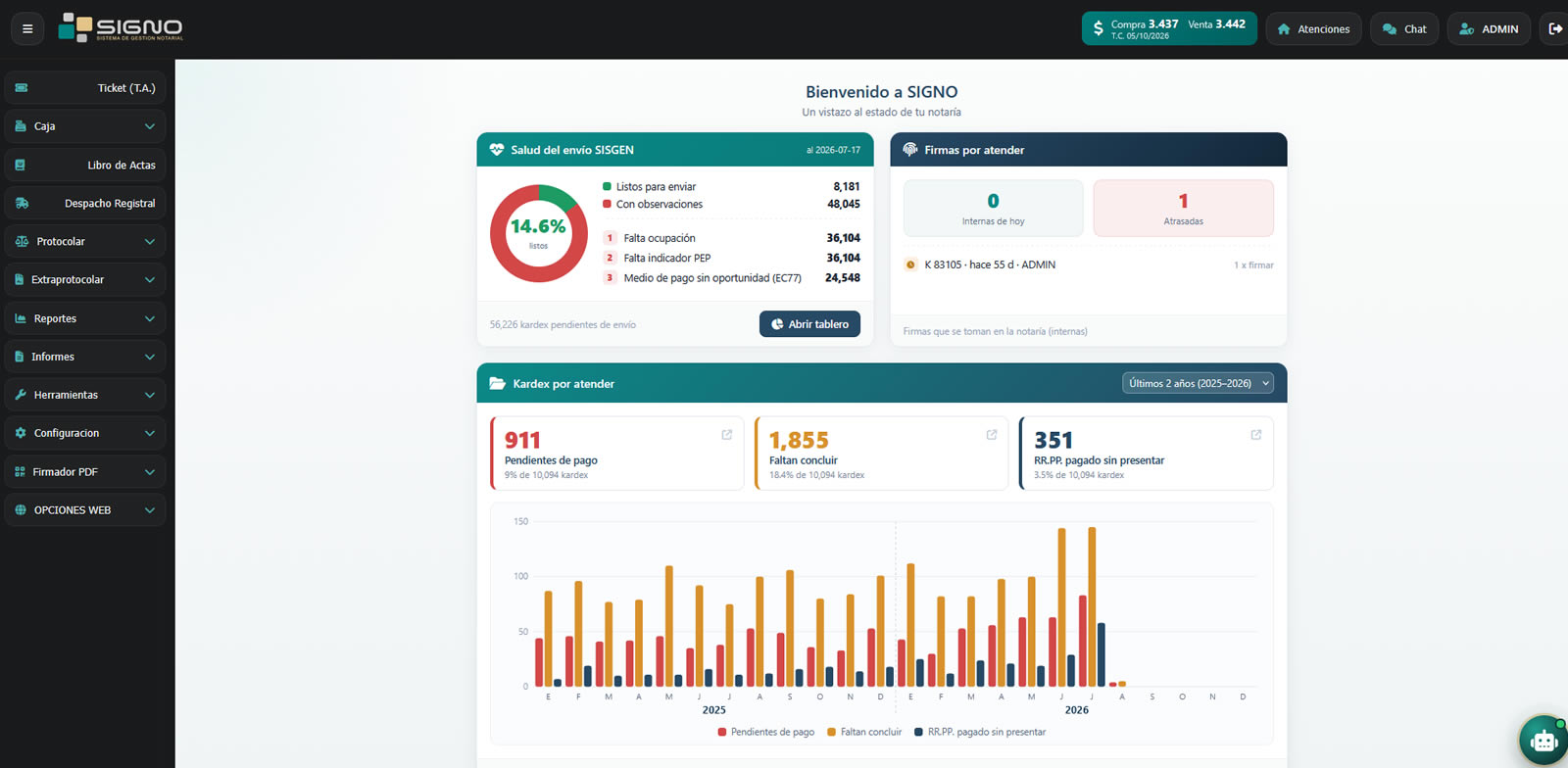
Task: Open the Chat header button
Action: [1404, 29]
